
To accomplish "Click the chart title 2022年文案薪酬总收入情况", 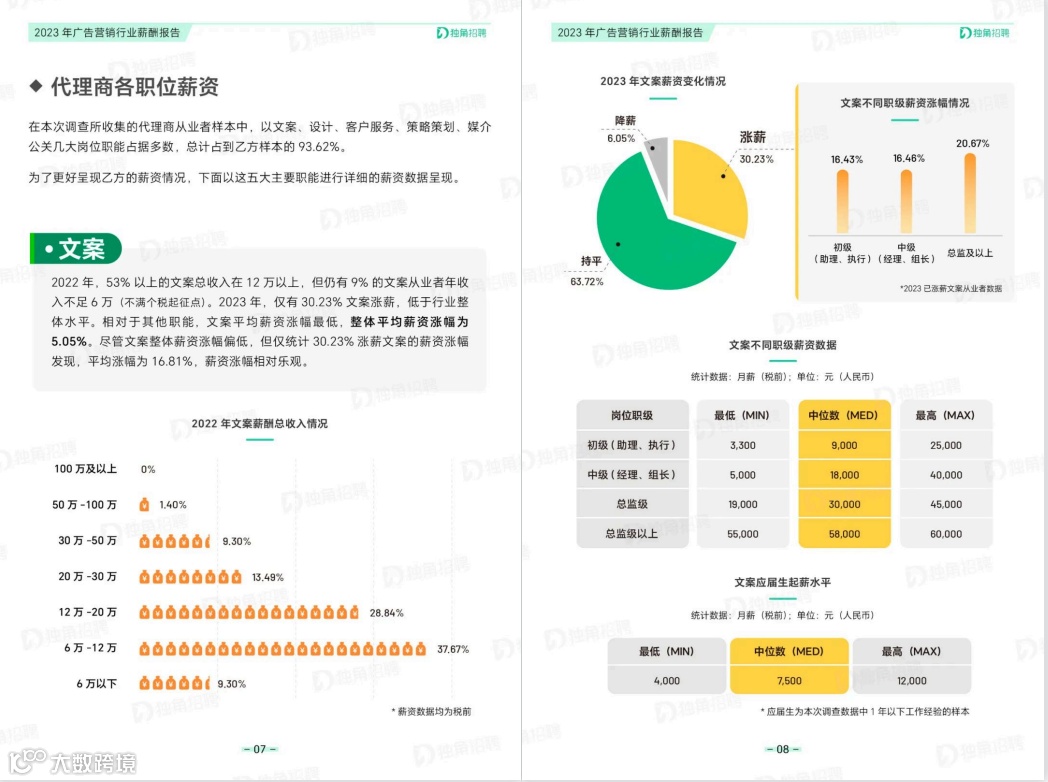I will click(x=259, y=424).
